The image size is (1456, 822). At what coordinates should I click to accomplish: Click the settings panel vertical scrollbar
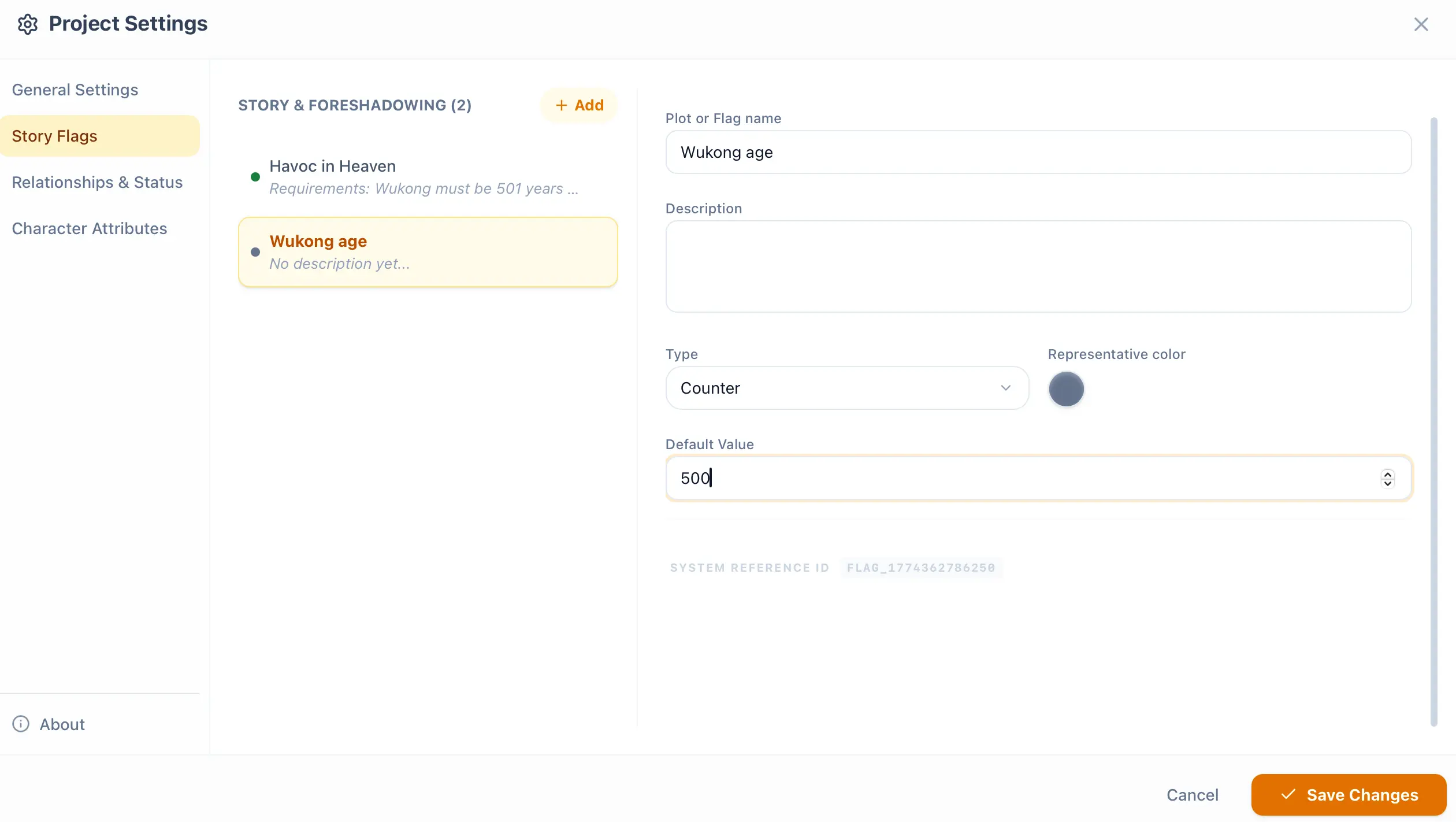(x=1434, y=422)
